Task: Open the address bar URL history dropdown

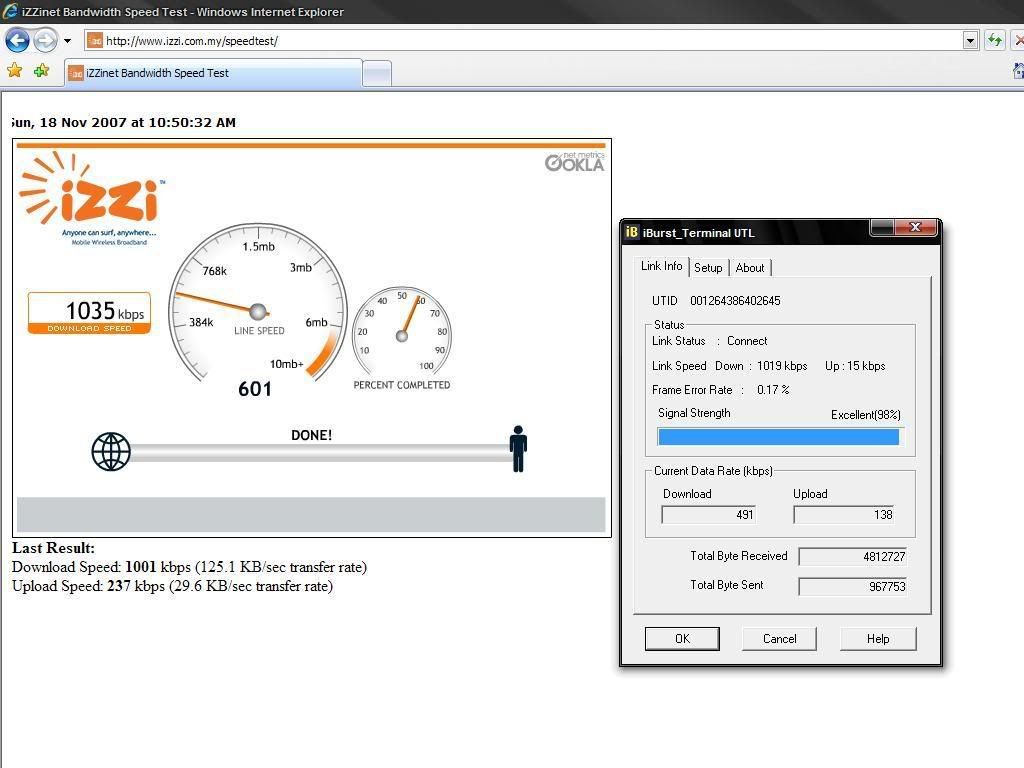Action: 970,40
